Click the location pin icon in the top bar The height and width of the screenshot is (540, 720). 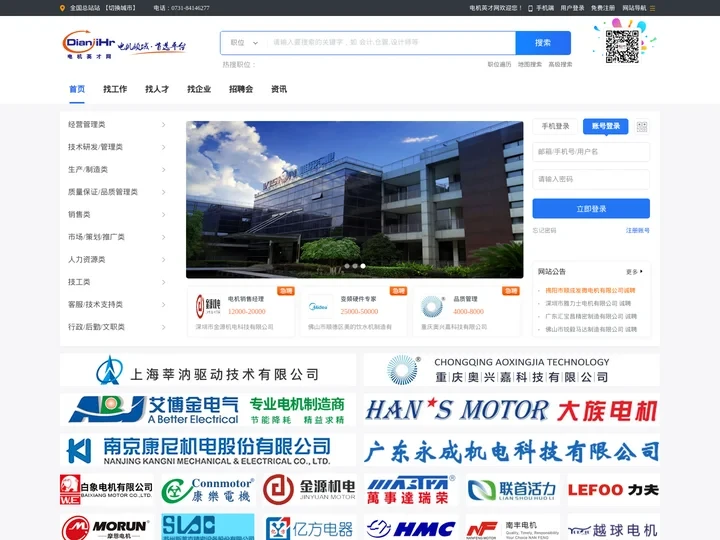(62, 8)
